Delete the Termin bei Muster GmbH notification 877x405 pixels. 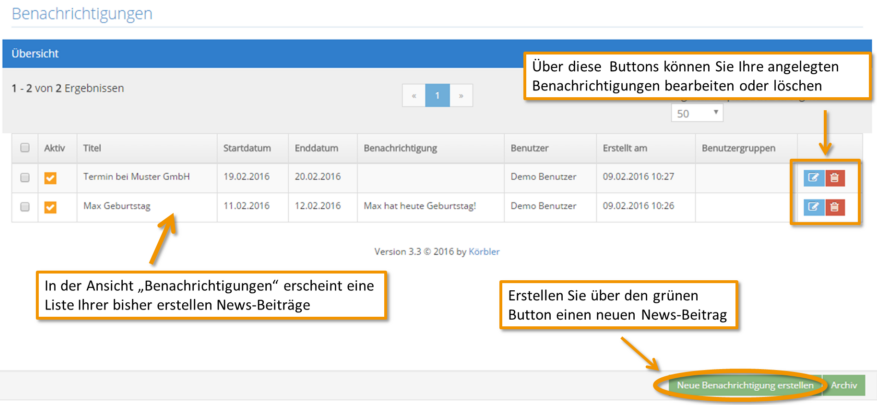pos(834,178)
